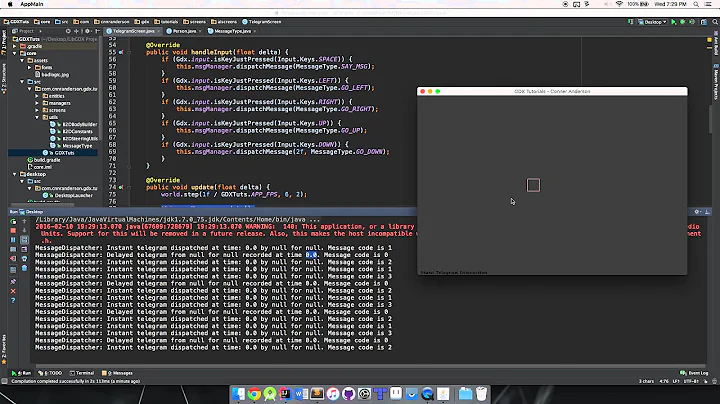Toggle tool window quick-access in status bar corner
The height and width of the screenshot is (404, 720).
4,382
